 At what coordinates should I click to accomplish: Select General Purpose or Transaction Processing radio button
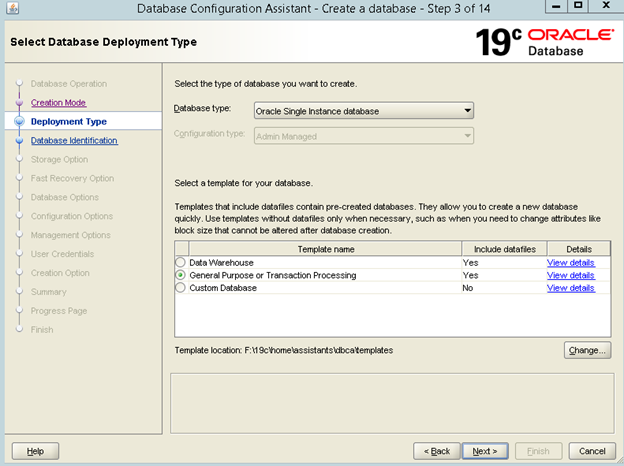(180, 275)
